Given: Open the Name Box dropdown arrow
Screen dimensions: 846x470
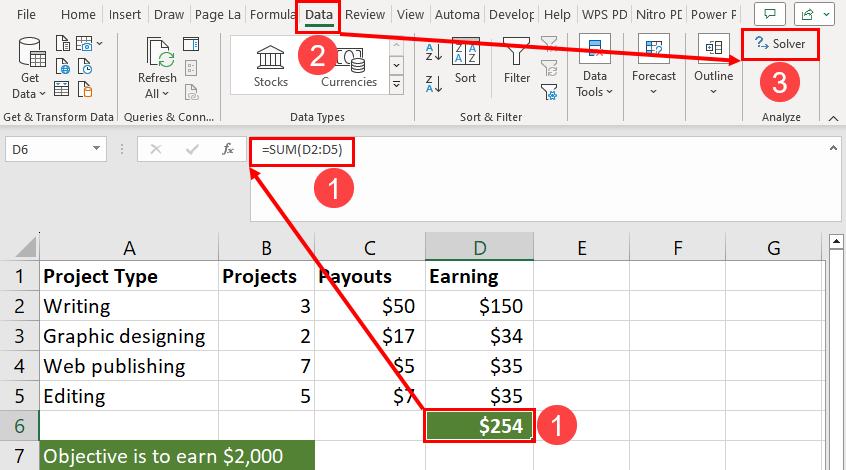Looking at the screenshot, I should tap(97, 149).
